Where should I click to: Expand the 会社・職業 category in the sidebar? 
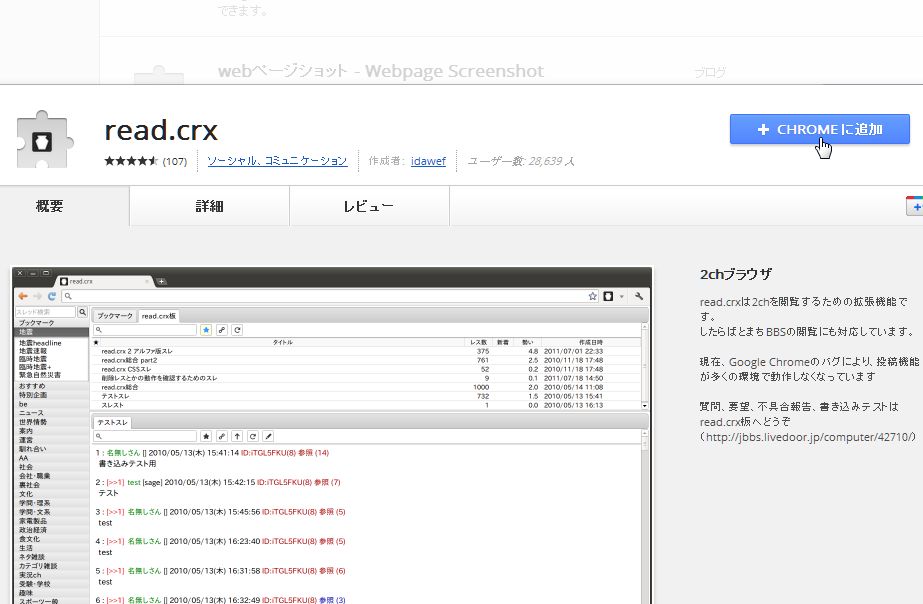pos(51,476)
